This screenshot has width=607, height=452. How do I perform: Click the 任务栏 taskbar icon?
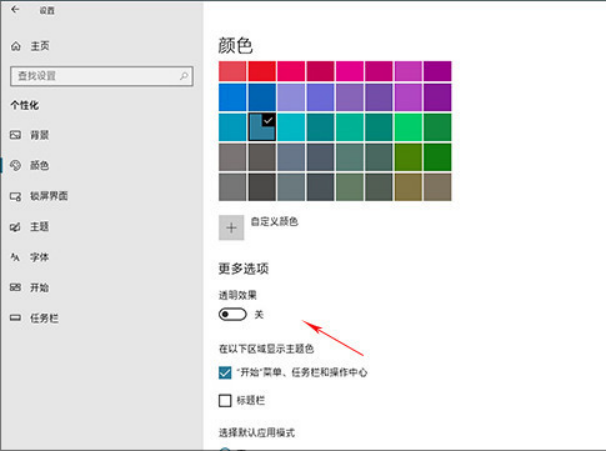15,318
